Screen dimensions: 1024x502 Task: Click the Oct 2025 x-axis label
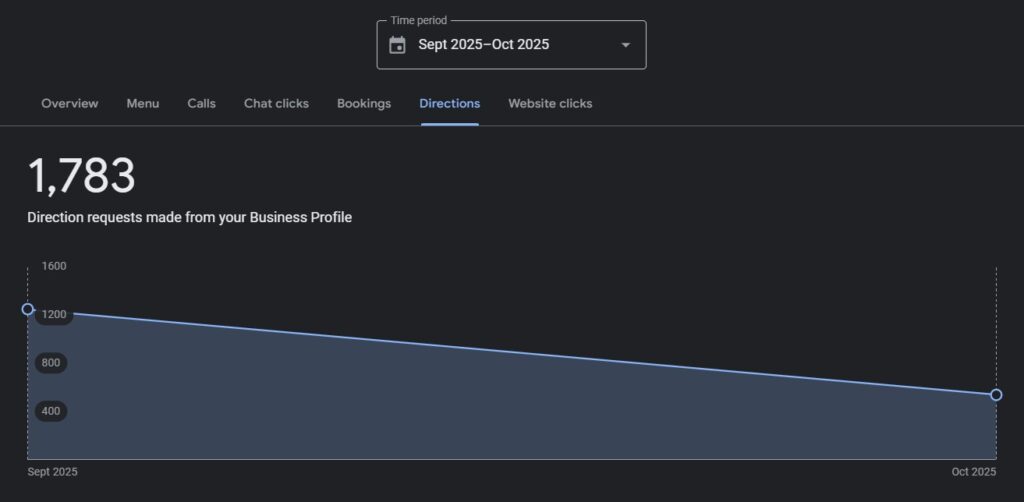[x=973, y=472]
